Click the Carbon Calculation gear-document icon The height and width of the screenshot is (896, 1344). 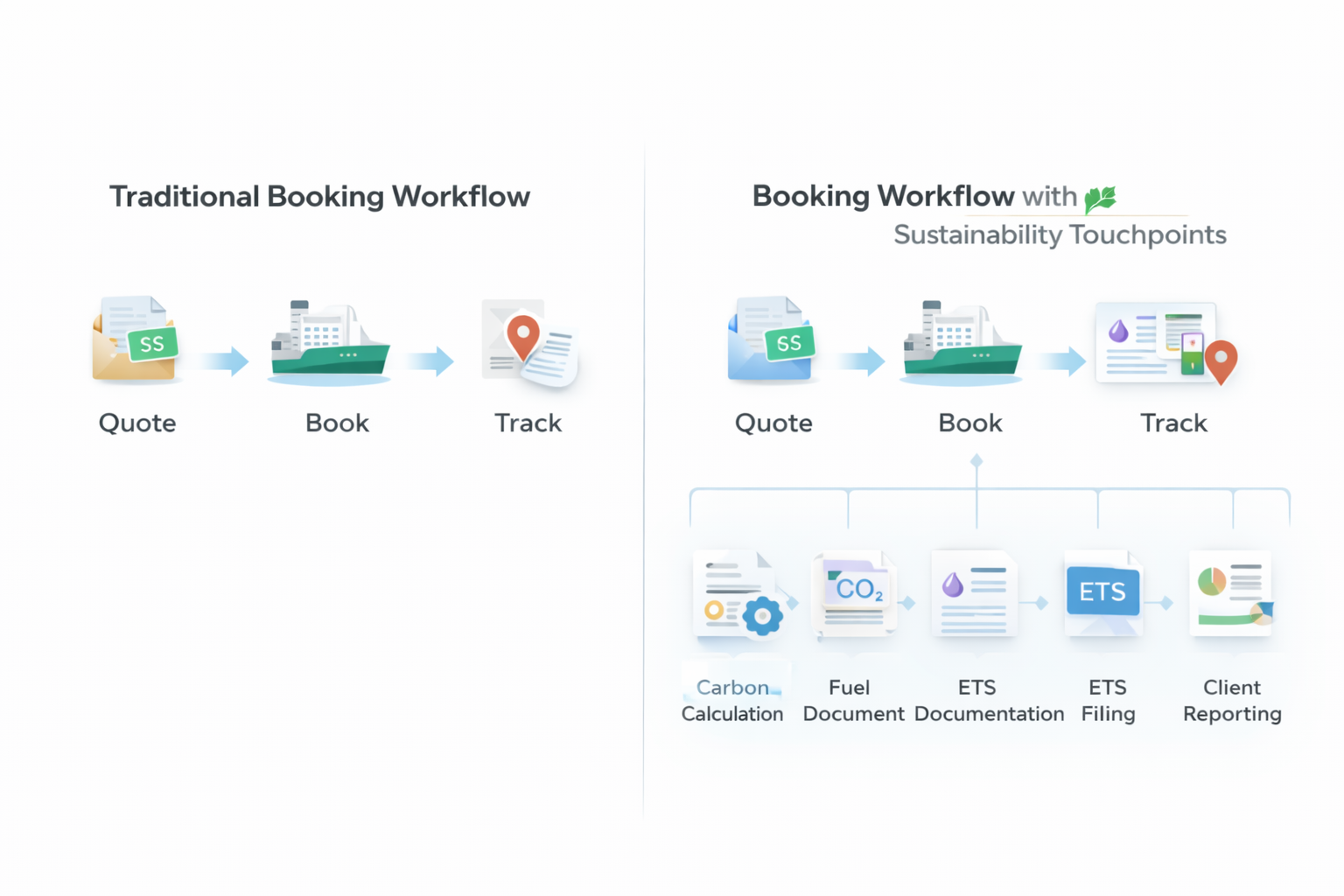click(738, 595)
